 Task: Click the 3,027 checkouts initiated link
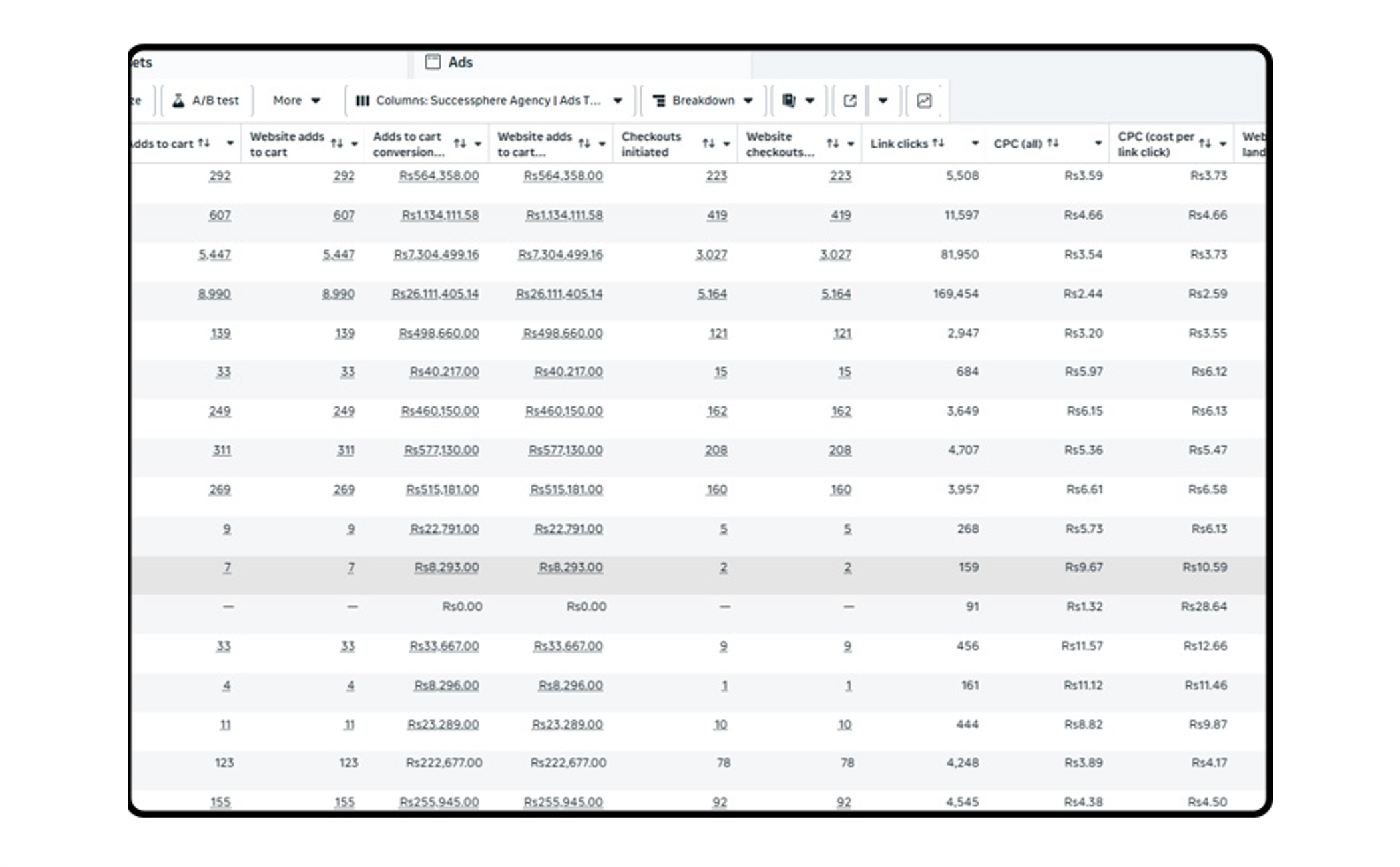[711, 254]
